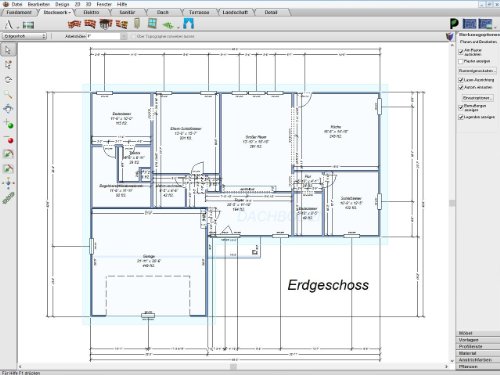The image size is (500, 375).
Task: Click the horizontal scrollbar at the canvas bottom
Action: (x=233, y=366)
